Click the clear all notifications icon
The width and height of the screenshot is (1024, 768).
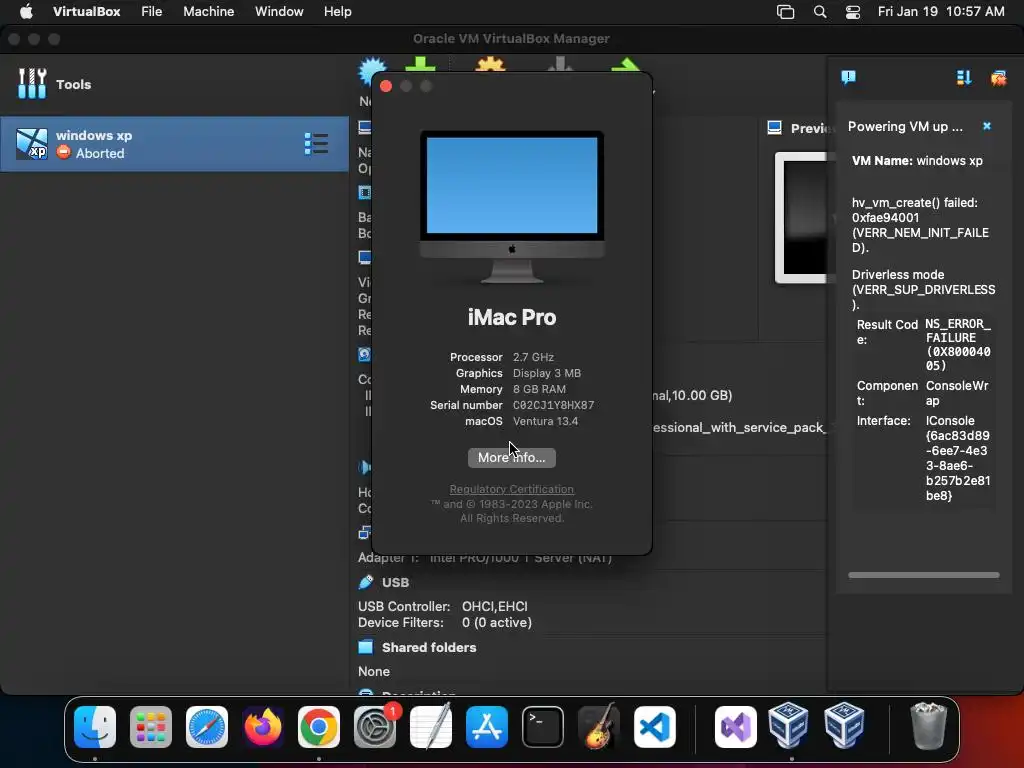(x=999, y=78)
